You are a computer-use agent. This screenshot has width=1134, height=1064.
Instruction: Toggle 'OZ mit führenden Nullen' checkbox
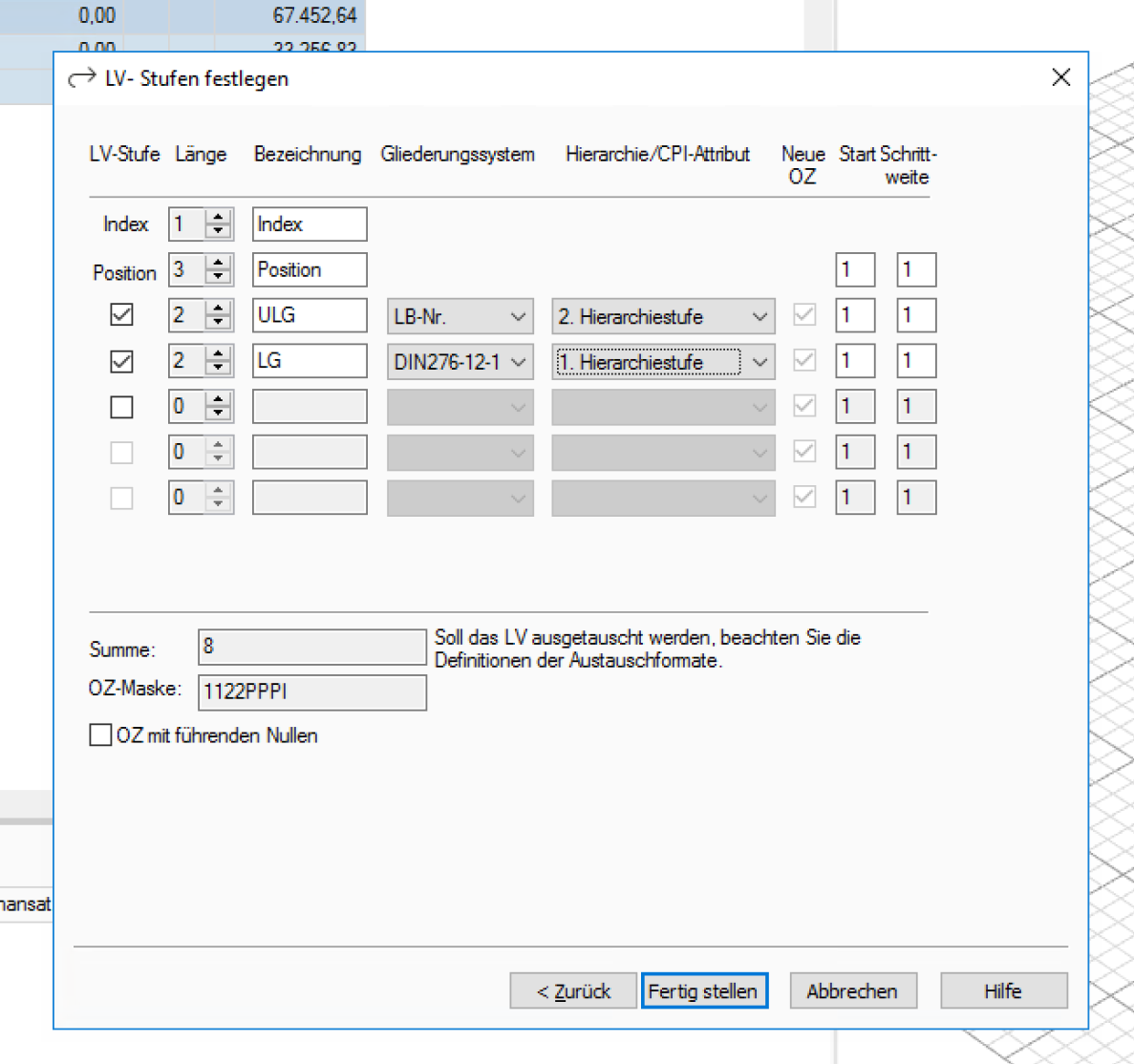coord(100,734)
